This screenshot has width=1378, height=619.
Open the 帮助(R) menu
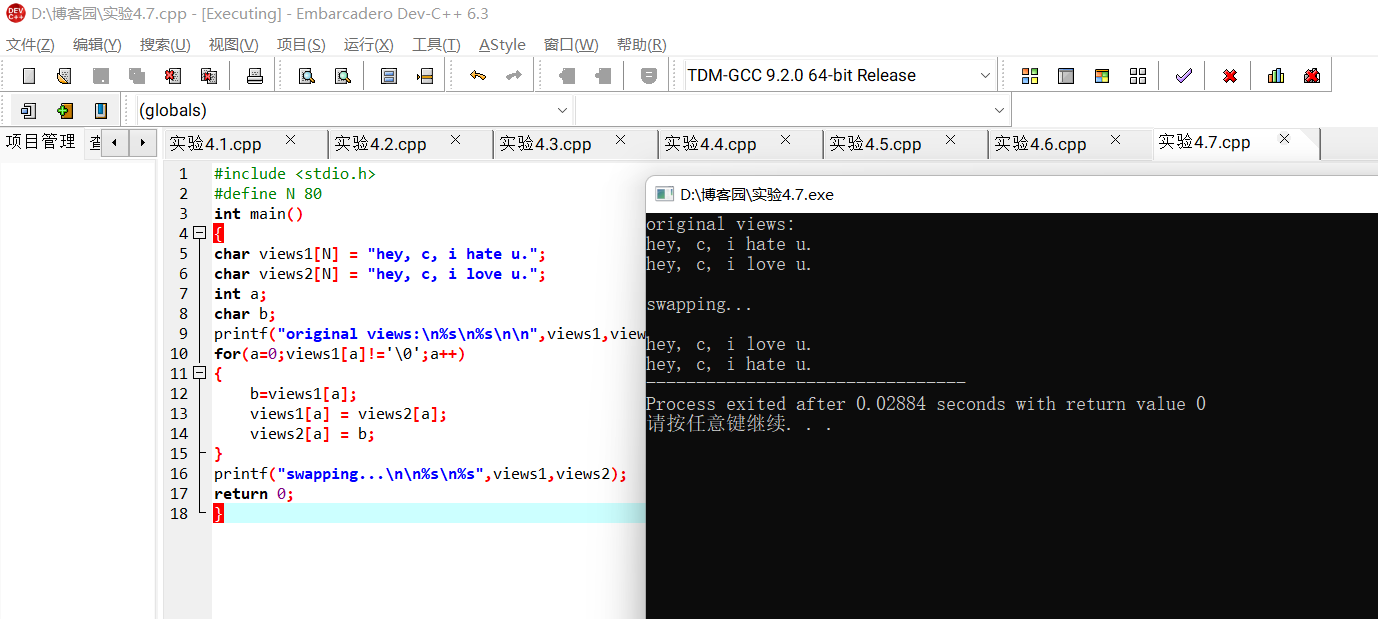[x=641, y=45]
